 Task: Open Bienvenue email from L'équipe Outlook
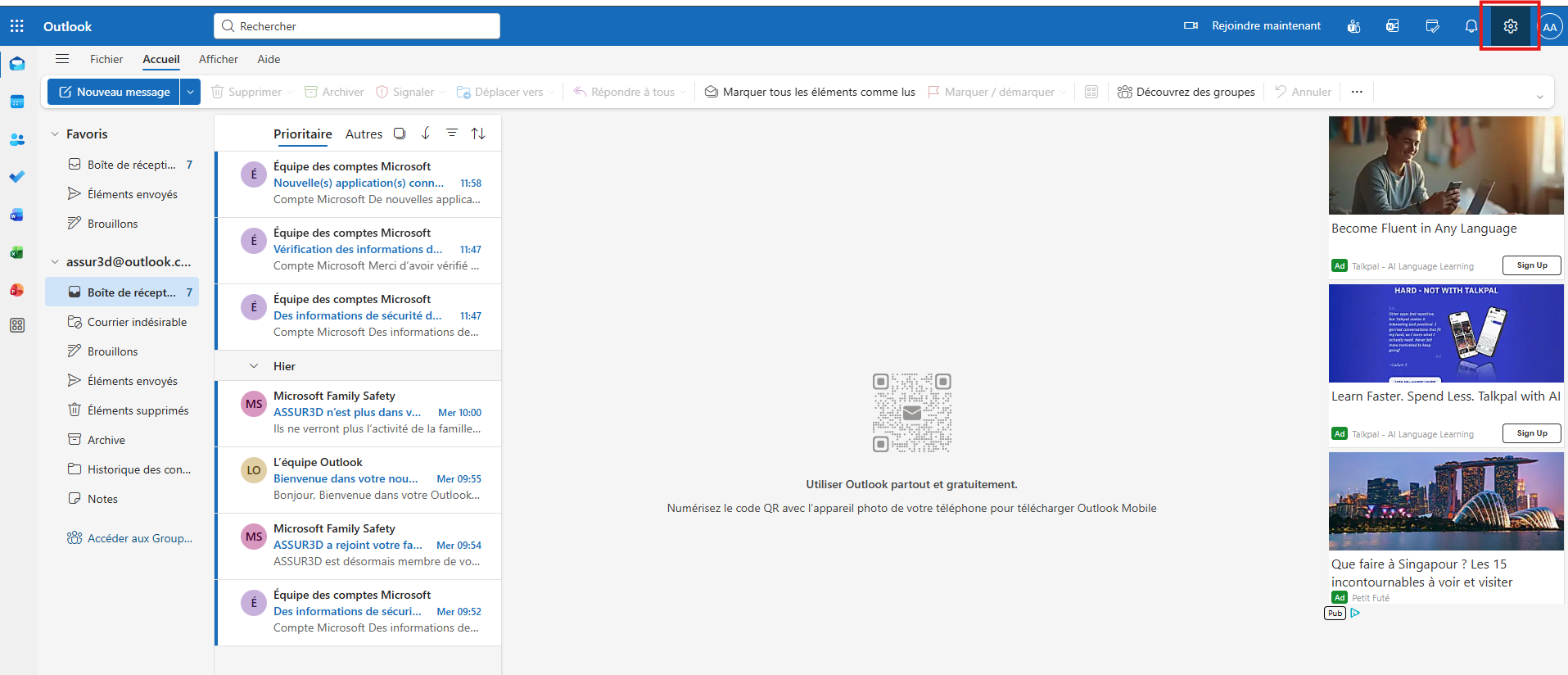click(359, 480)
